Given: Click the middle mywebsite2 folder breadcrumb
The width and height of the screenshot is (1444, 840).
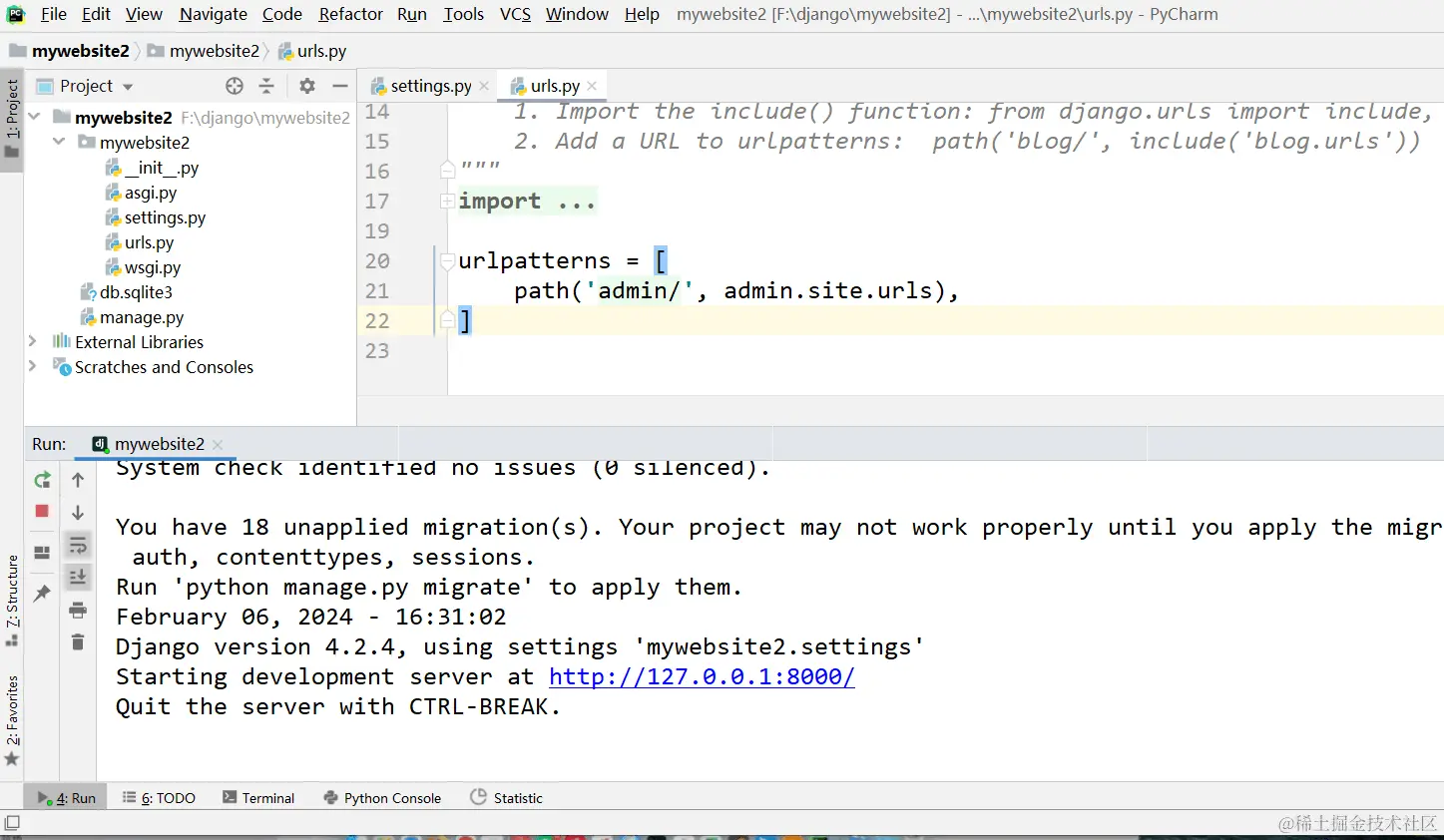Looking at the screenshot, I should [205, 51].
